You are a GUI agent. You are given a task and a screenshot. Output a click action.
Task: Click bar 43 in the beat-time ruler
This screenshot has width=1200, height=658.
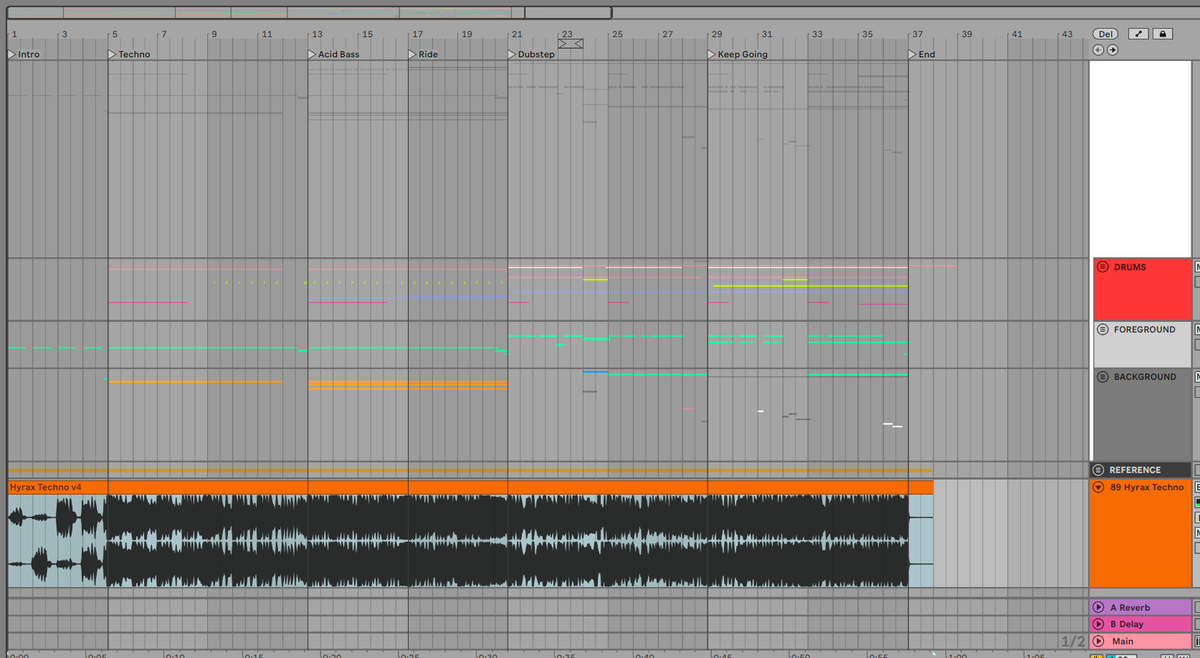pos(1067,34)
